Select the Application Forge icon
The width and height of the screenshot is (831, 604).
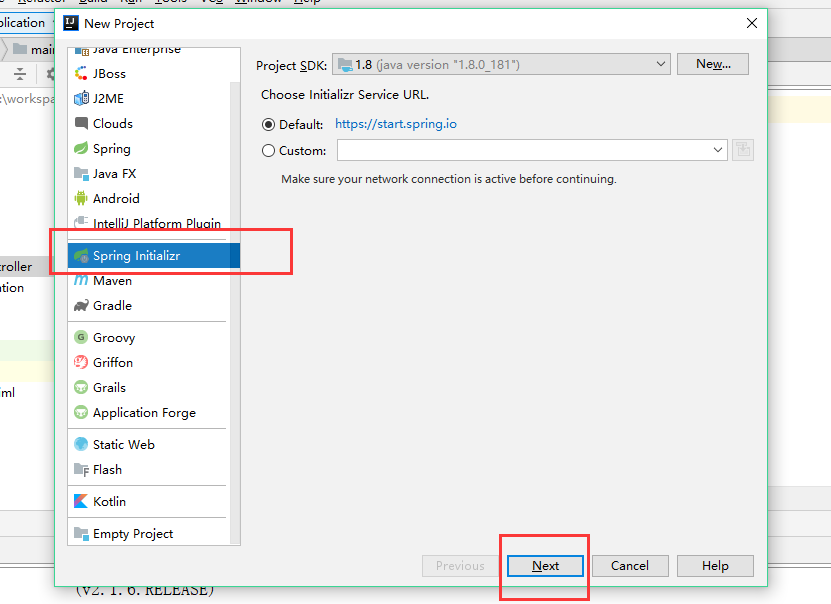(x=81, y=412)
